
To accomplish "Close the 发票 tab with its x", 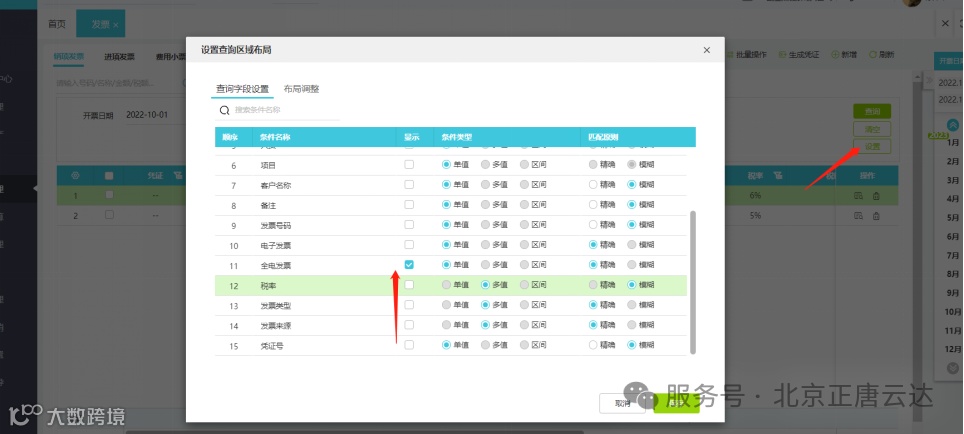I will [116, 25].
